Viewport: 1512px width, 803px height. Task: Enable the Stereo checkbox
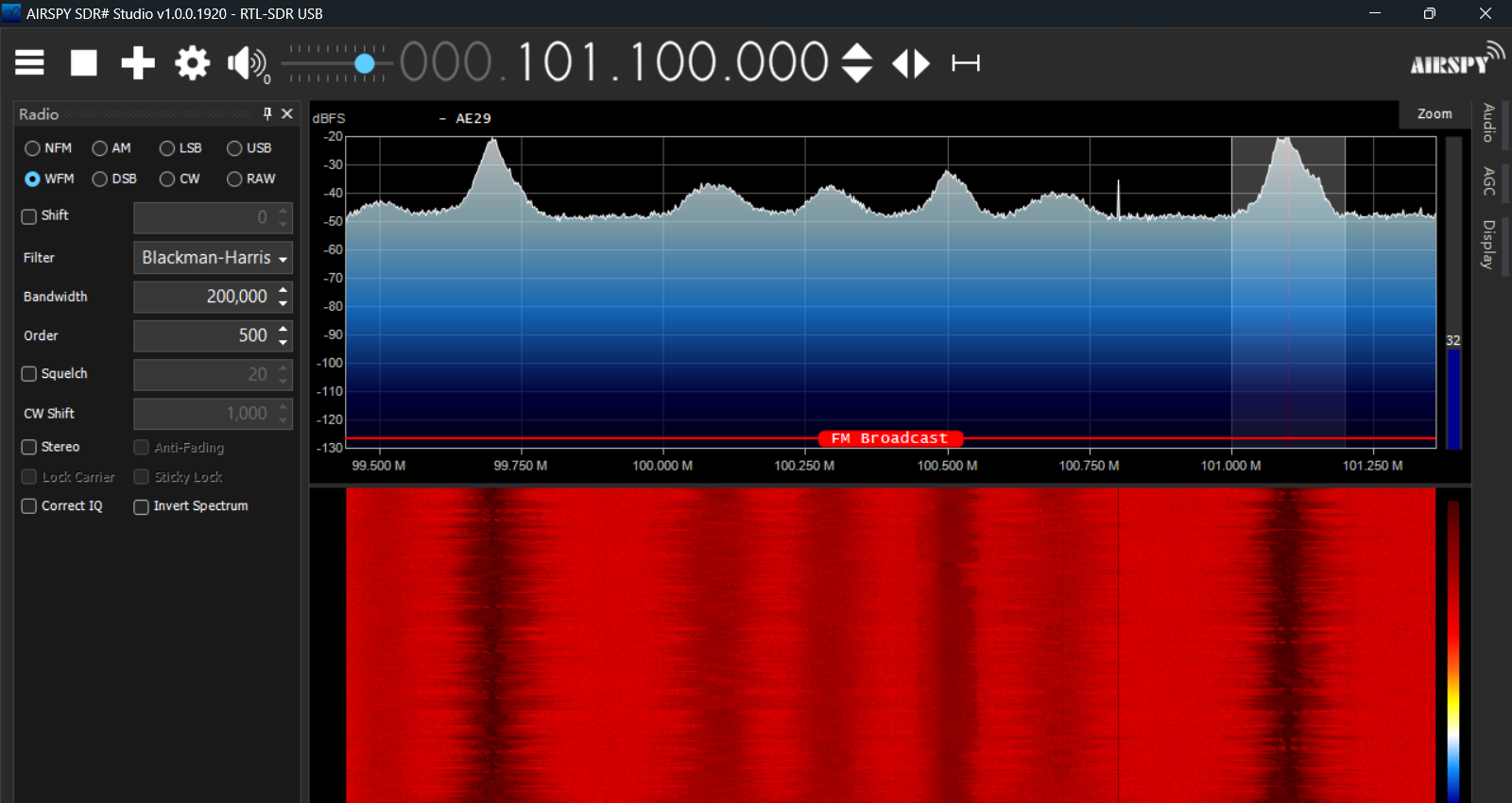click(29, 447)
